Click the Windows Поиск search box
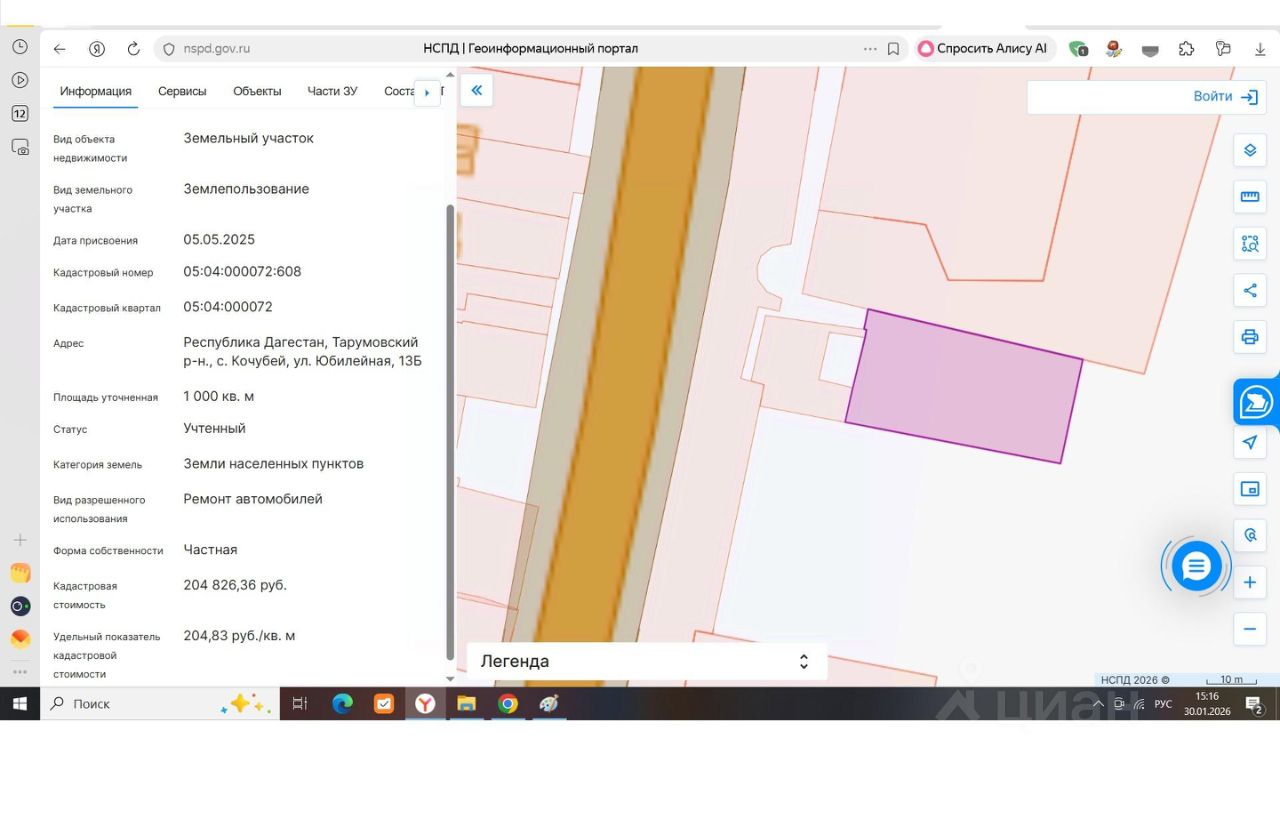 click(x=159, y=704)
